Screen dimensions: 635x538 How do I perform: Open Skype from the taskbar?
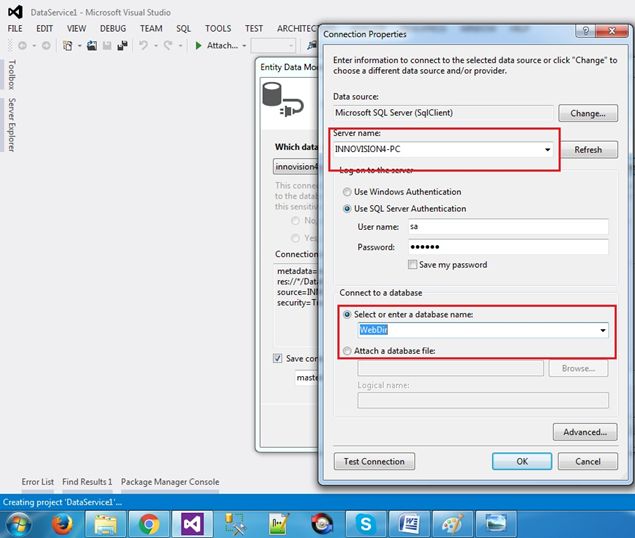click(366, 524)
